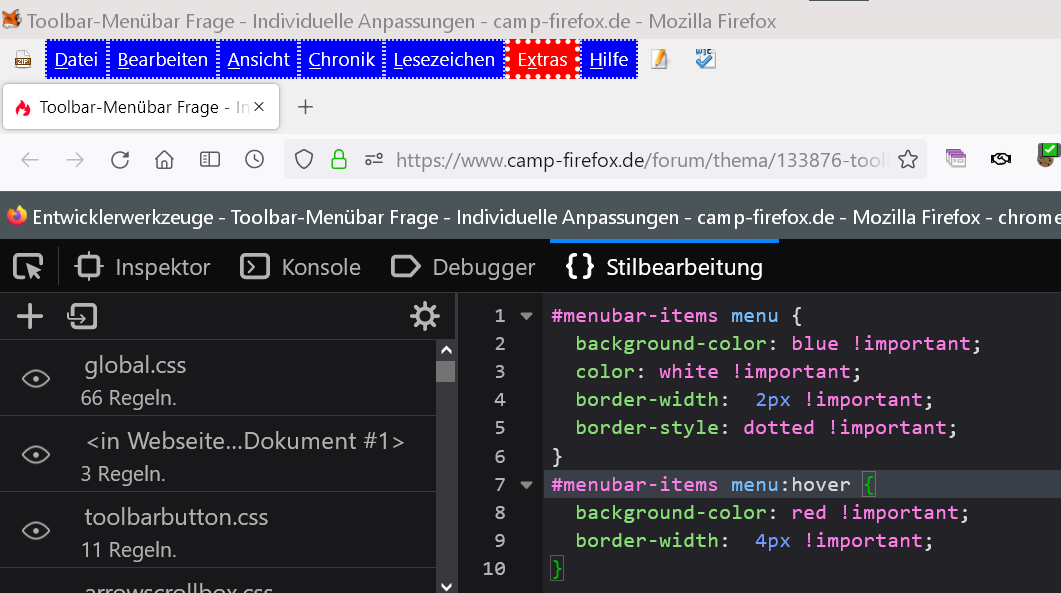Click '11 Regeln.' under toolbarbutton.css

pos(129,550)
